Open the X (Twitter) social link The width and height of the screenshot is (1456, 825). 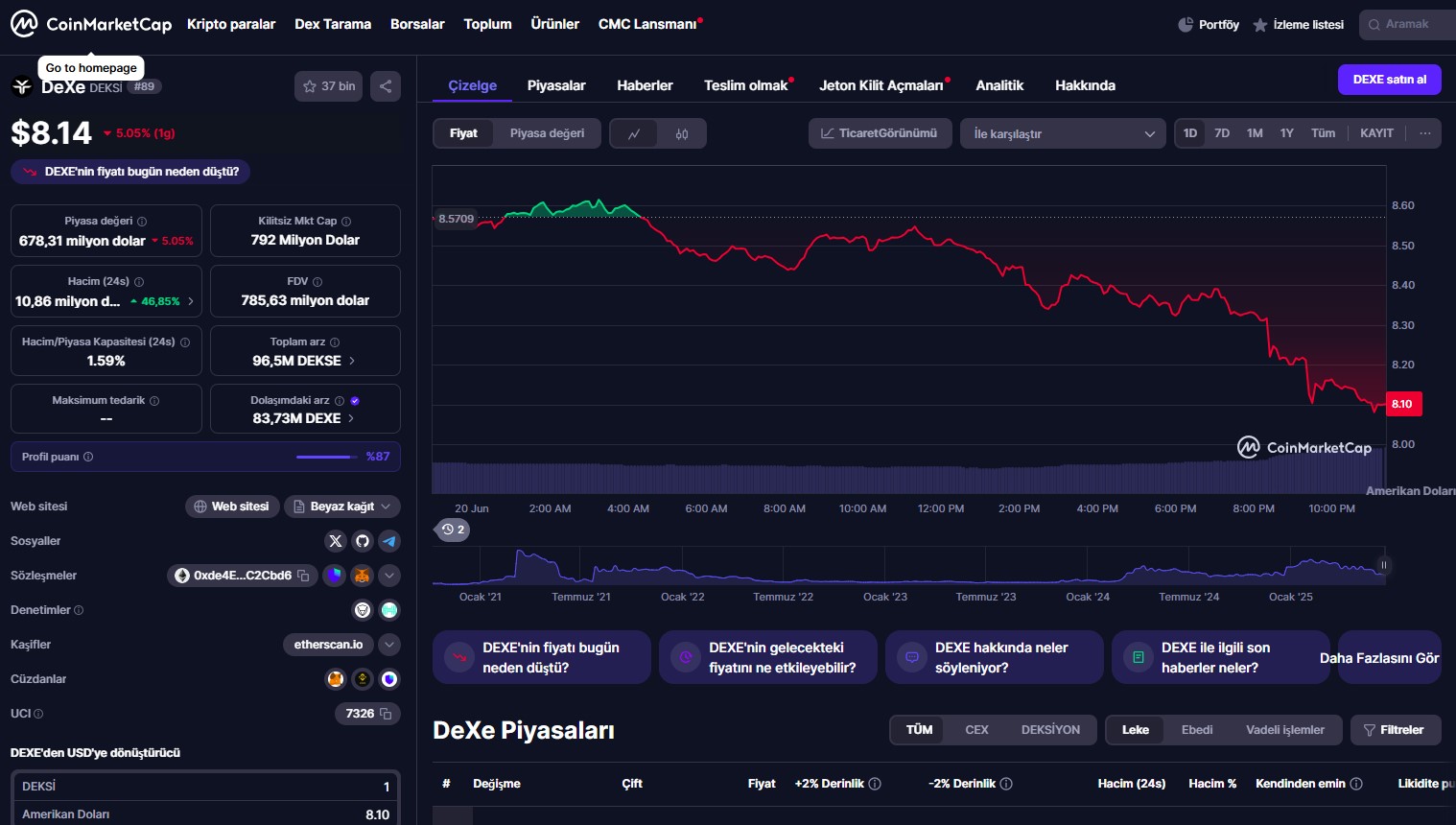[x=336, y=541]
